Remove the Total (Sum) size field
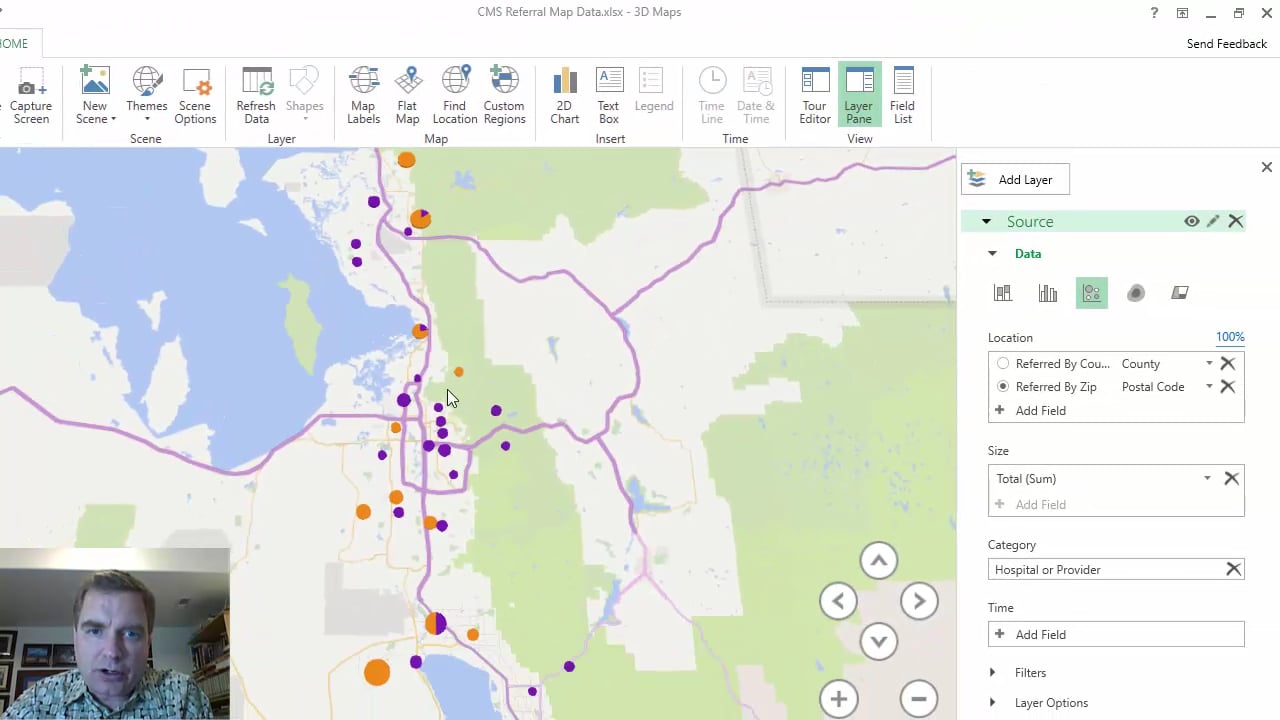This screenshot has height=720, width=1280. (x=1231, y=478)
